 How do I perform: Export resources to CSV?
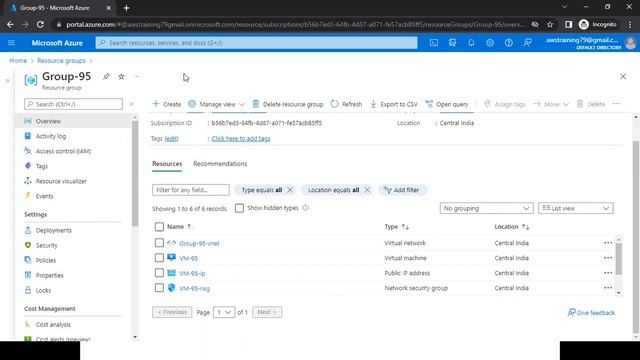[394, 104]
